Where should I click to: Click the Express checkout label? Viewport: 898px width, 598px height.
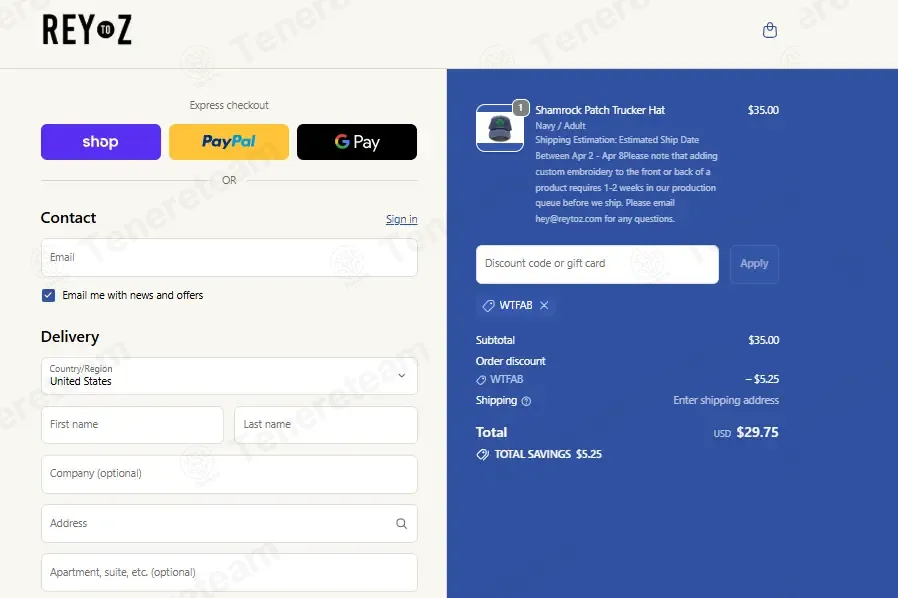(x=229, y=105)
